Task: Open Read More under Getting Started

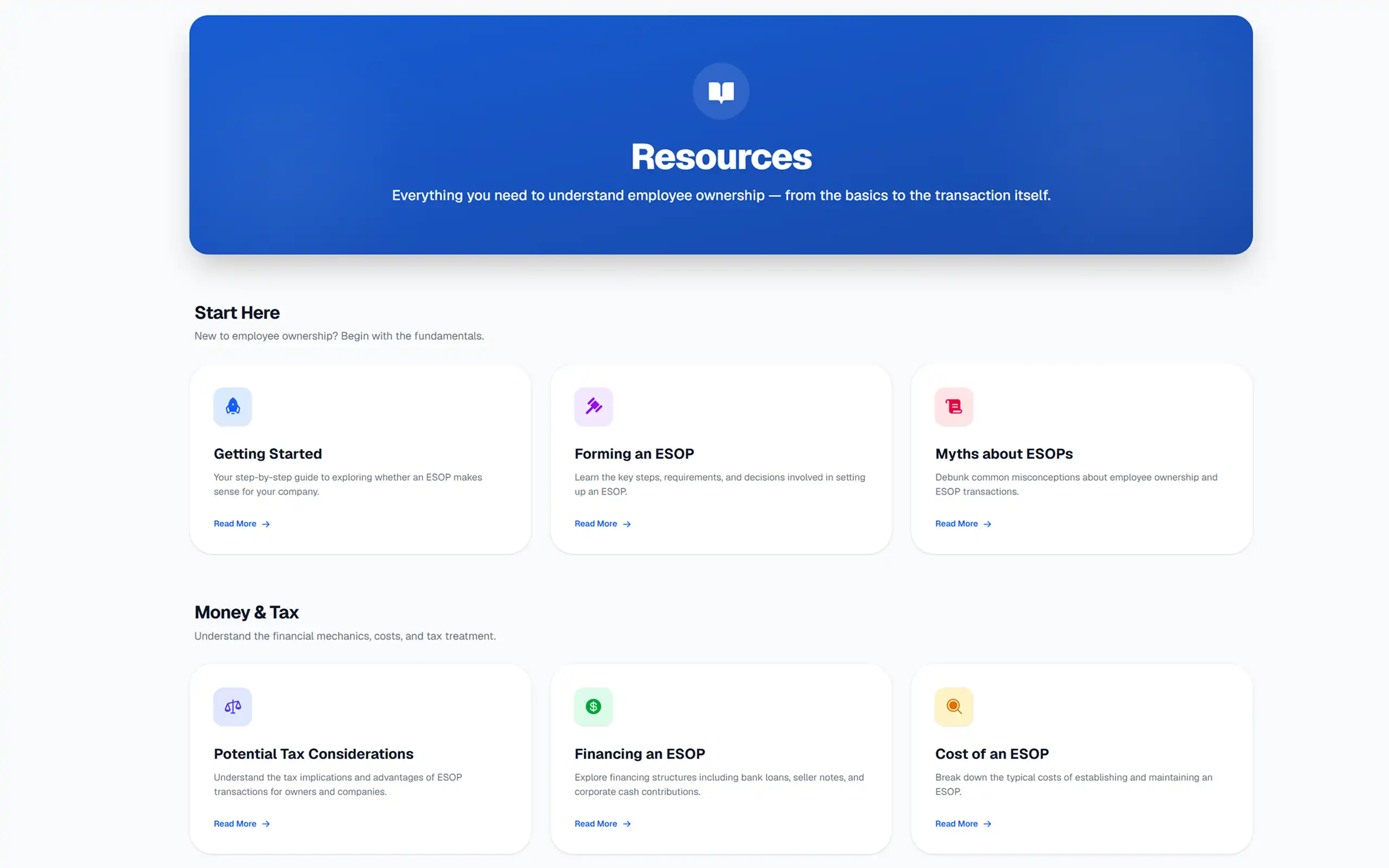Action: coord(235,524)
